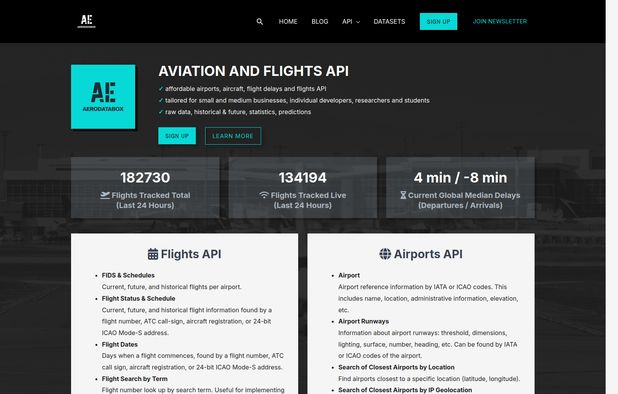618x394 pixels.
Task: Click the plane icon beside Flights Tracked Total
Action: [105, 195]
